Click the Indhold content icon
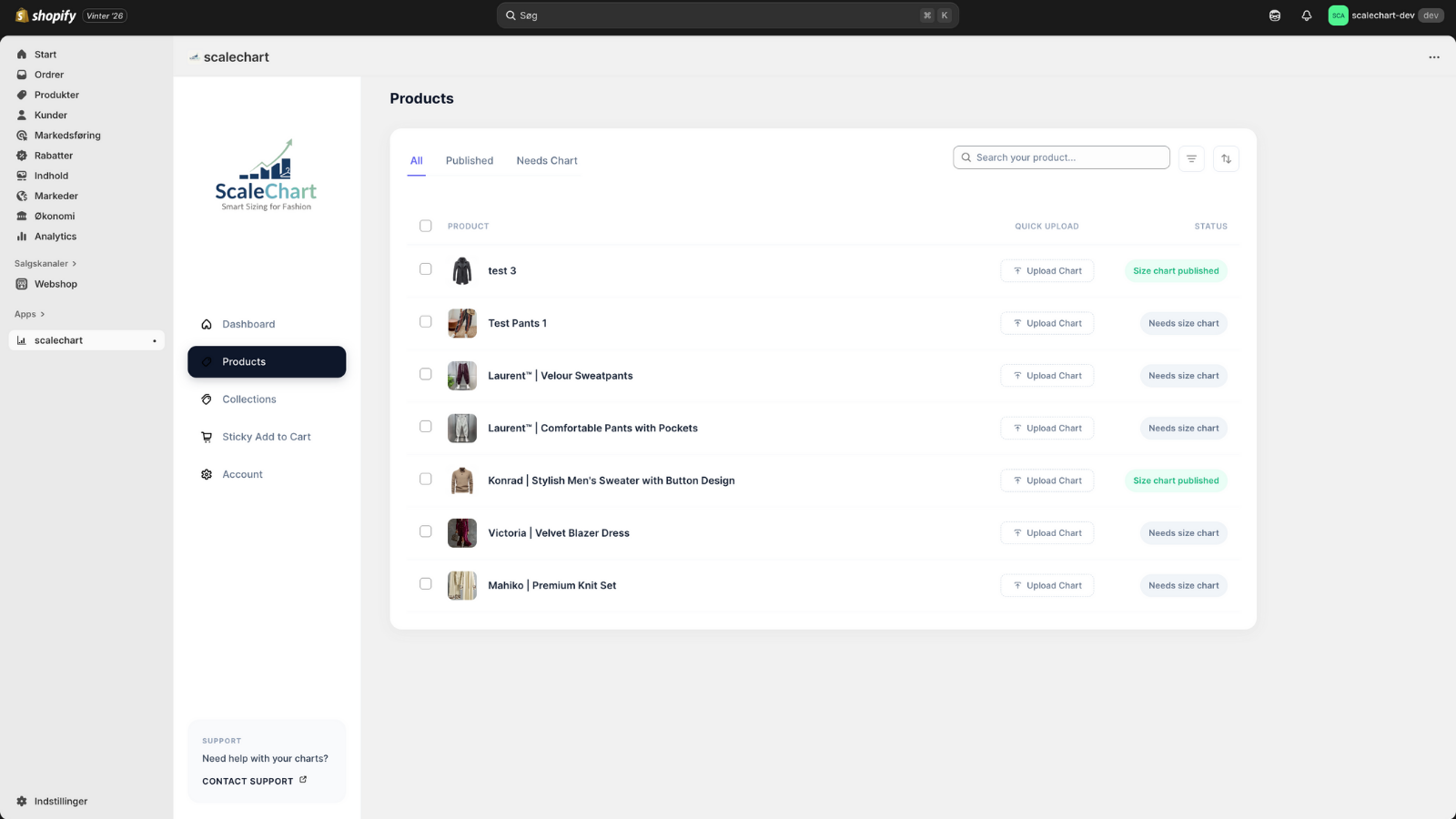Viewport: 1456px width, 819px height. (x=22, y=176)
